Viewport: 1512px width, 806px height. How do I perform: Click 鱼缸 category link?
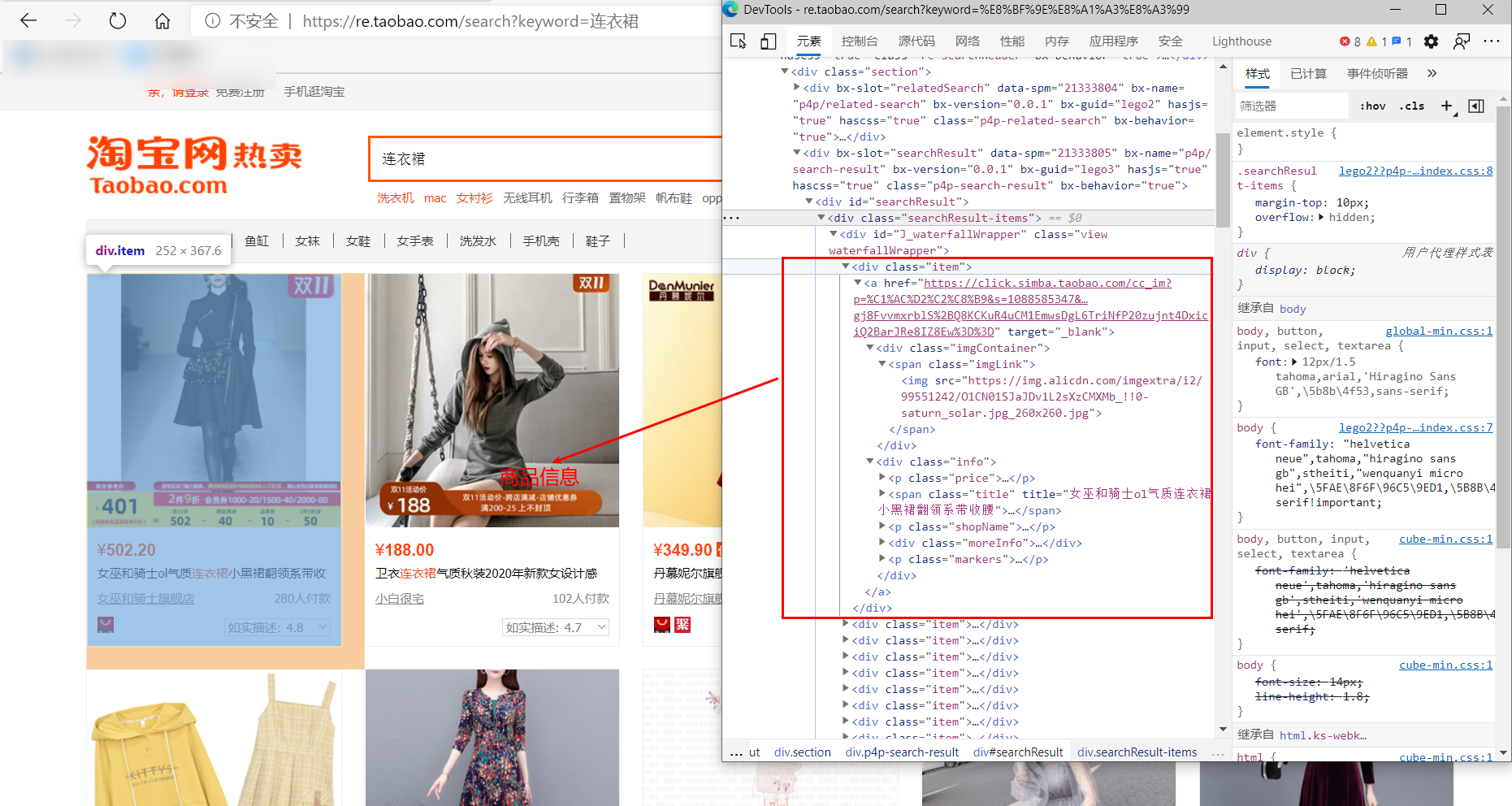(257, 241)
